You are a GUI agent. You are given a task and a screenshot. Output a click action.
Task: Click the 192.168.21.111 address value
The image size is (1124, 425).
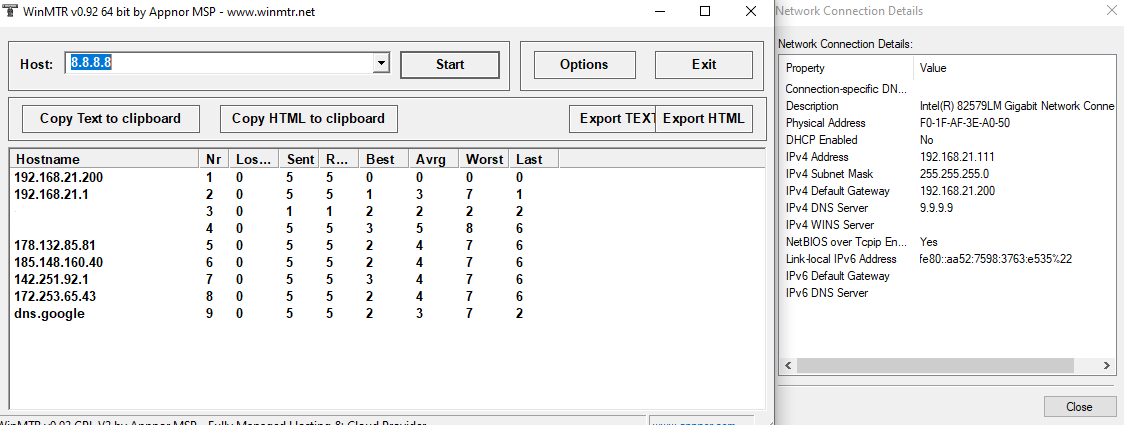click(956, 157)
